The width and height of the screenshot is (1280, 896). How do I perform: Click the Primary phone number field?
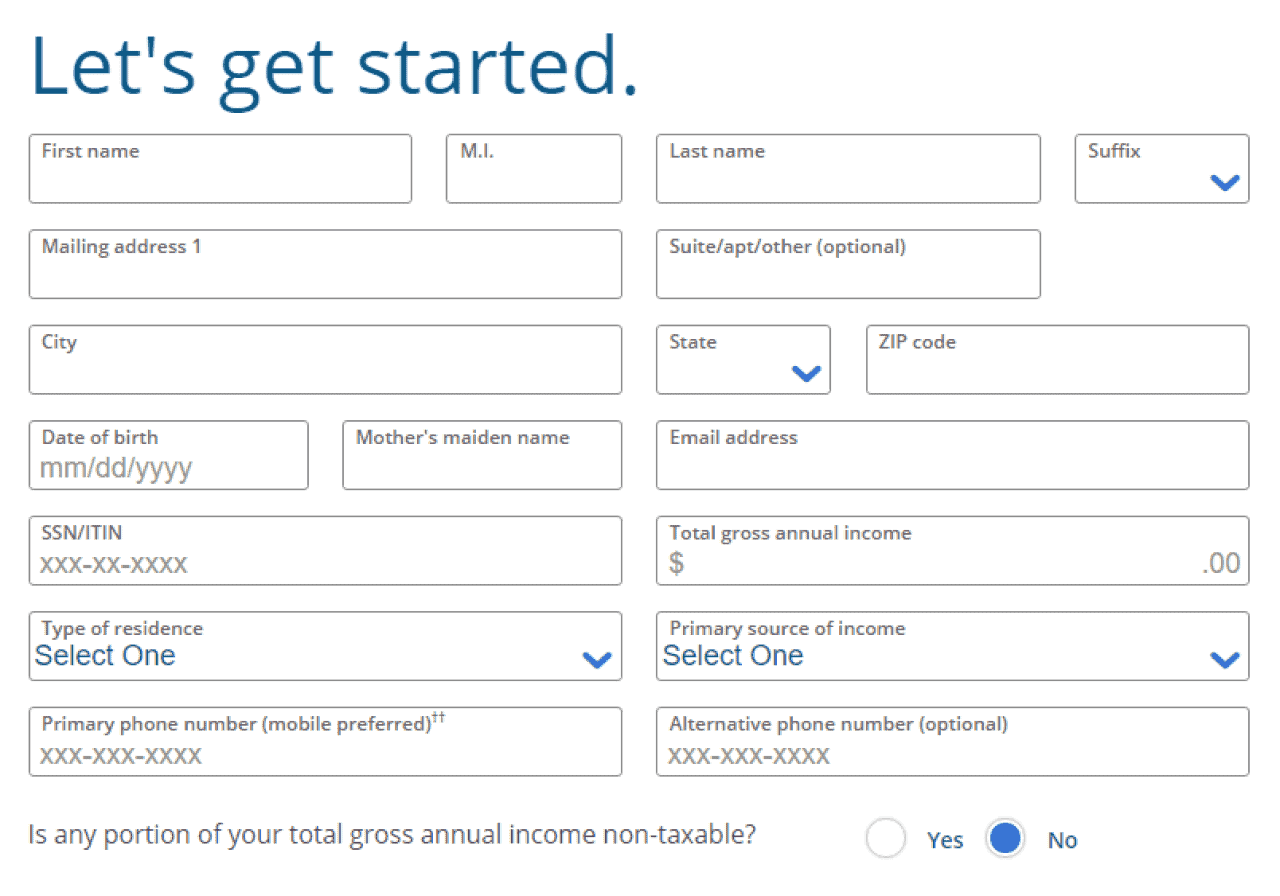pyautogui.click(x=325, y=749)
